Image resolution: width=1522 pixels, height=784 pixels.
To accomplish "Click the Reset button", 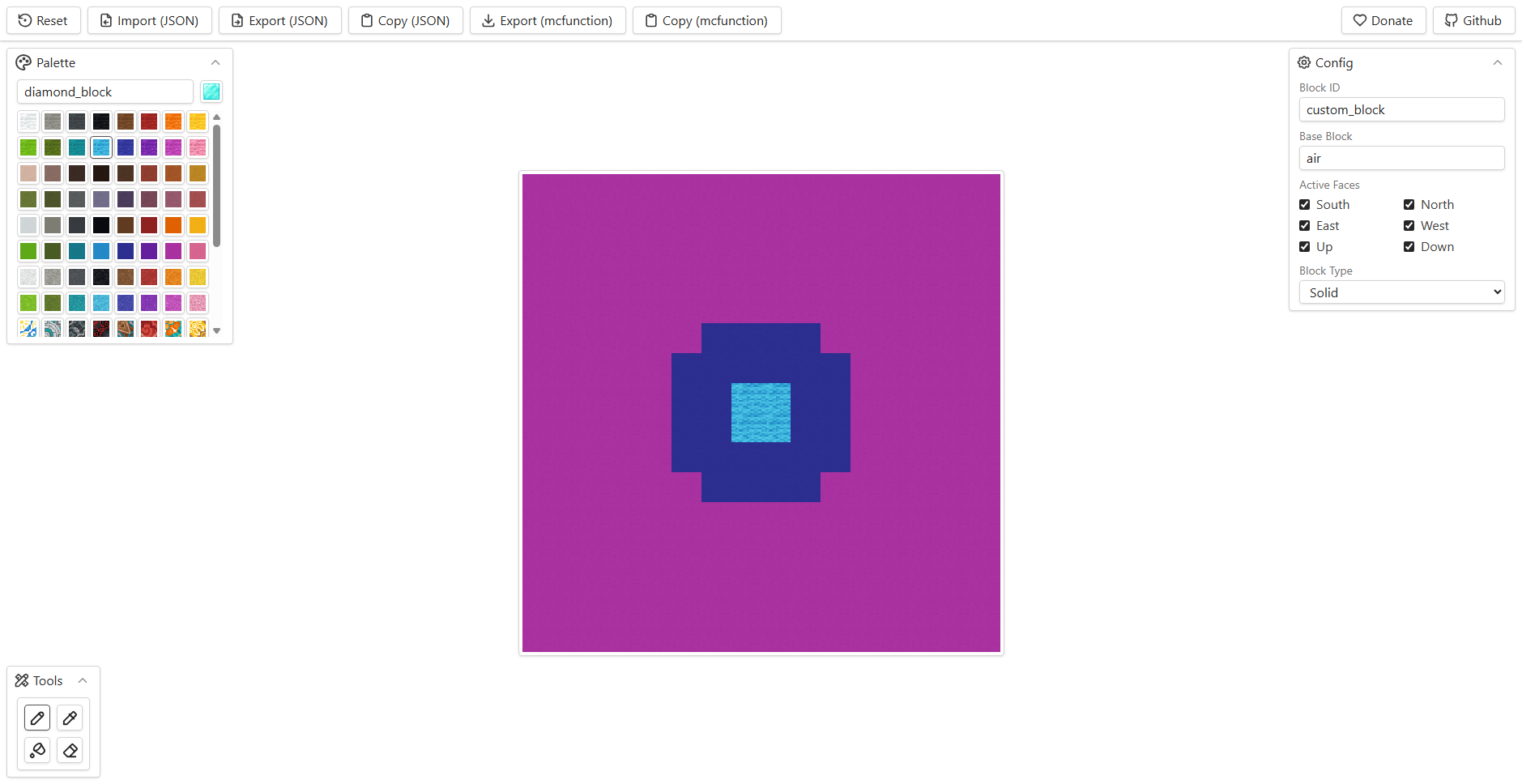I will point(44,20).
